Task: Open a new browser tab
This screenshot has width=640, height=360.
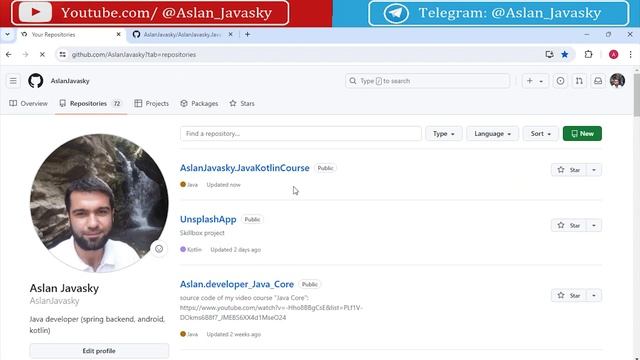Action: tap(247, 35)
